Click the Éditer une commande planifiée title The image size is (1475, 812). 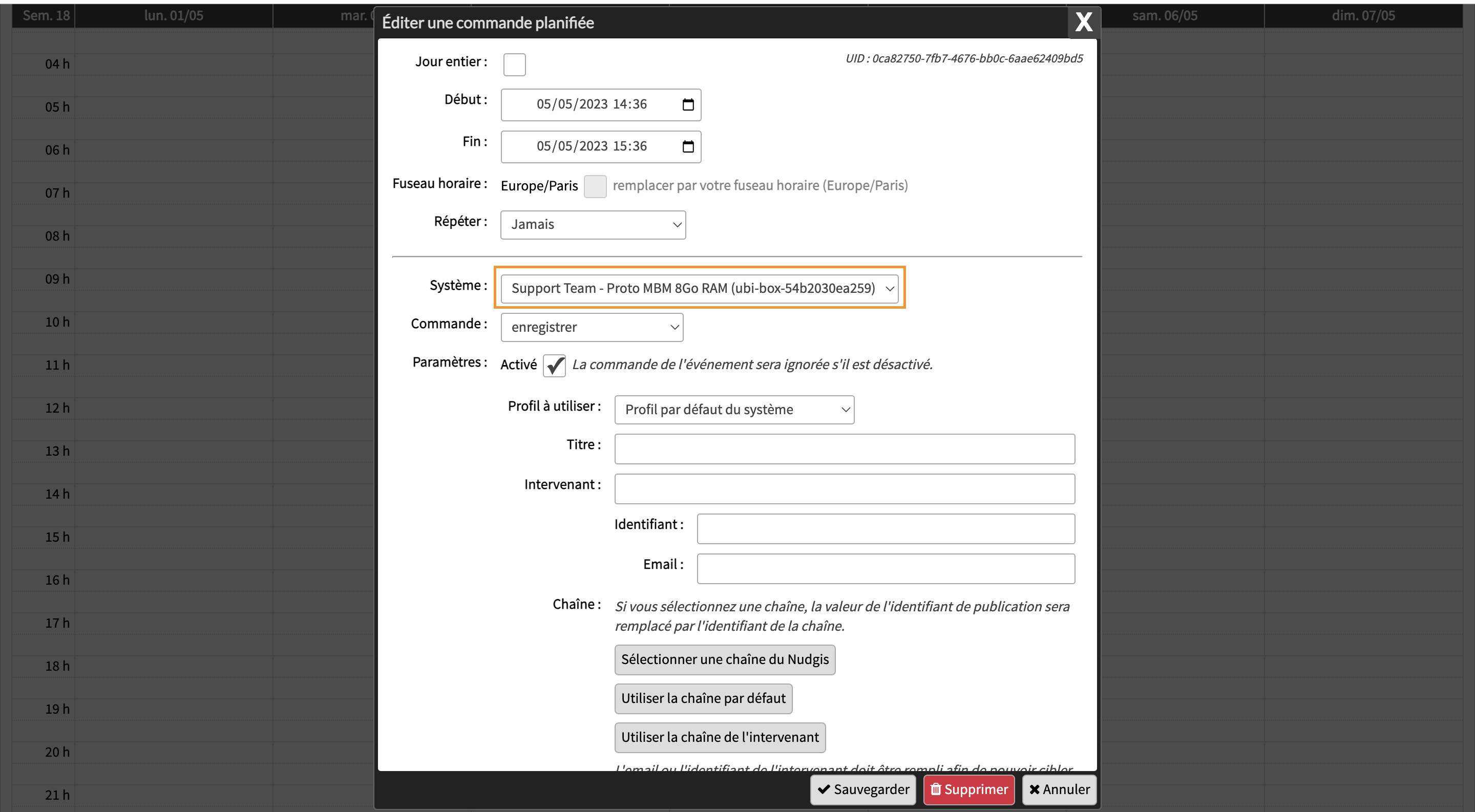tap(488, 23)
